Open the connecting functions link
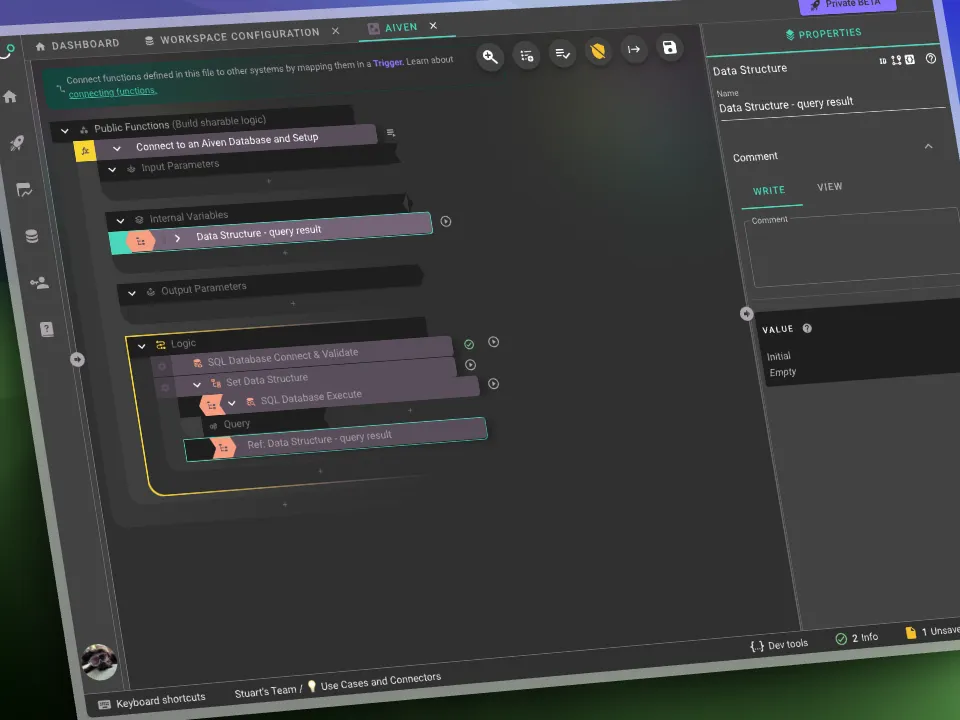Image resolution: width=960 pixels, height=720 pixels. 112,92
